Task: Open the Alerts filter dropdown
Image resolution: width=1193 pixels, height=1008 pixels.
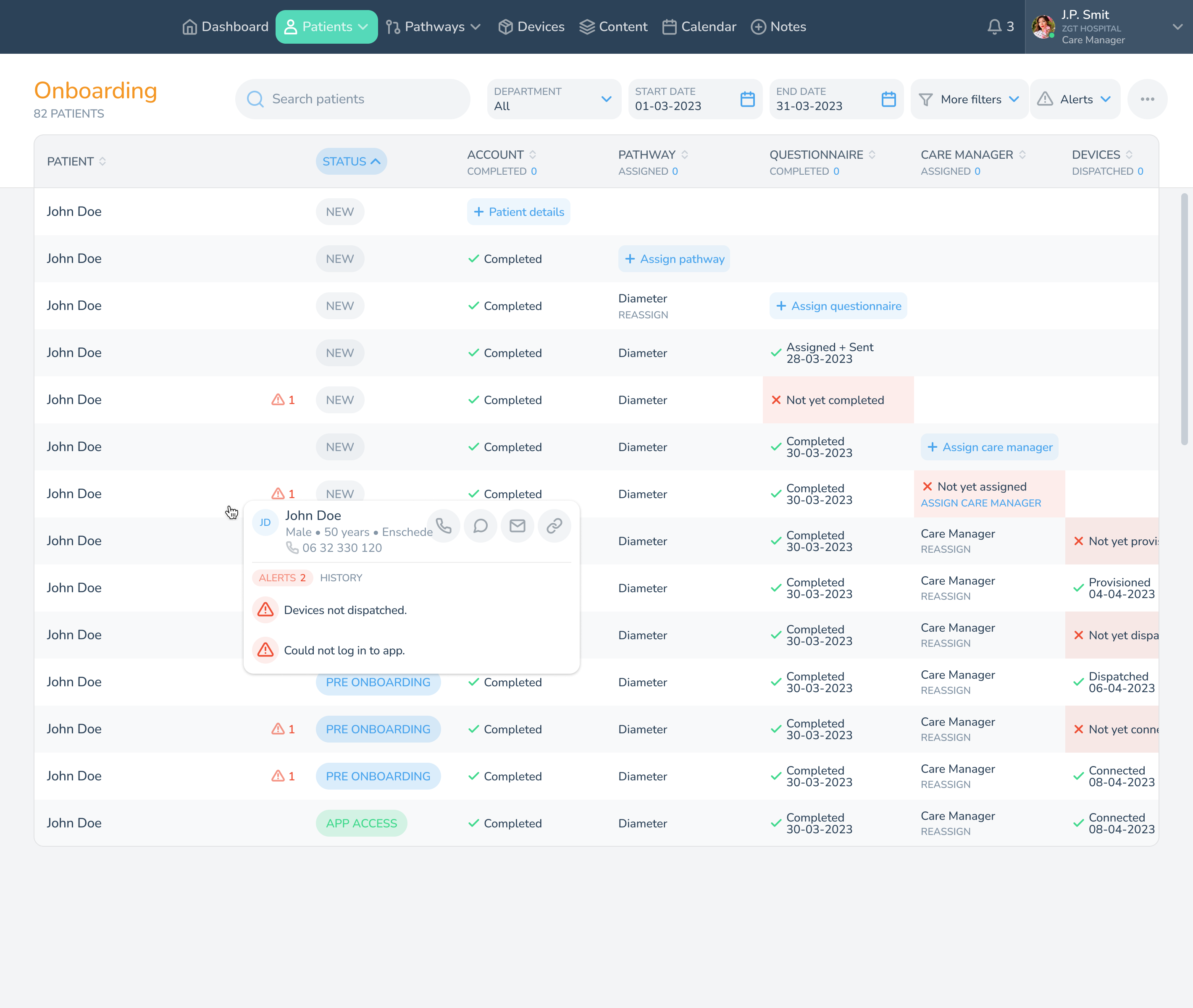Action: pos(1075,100)
